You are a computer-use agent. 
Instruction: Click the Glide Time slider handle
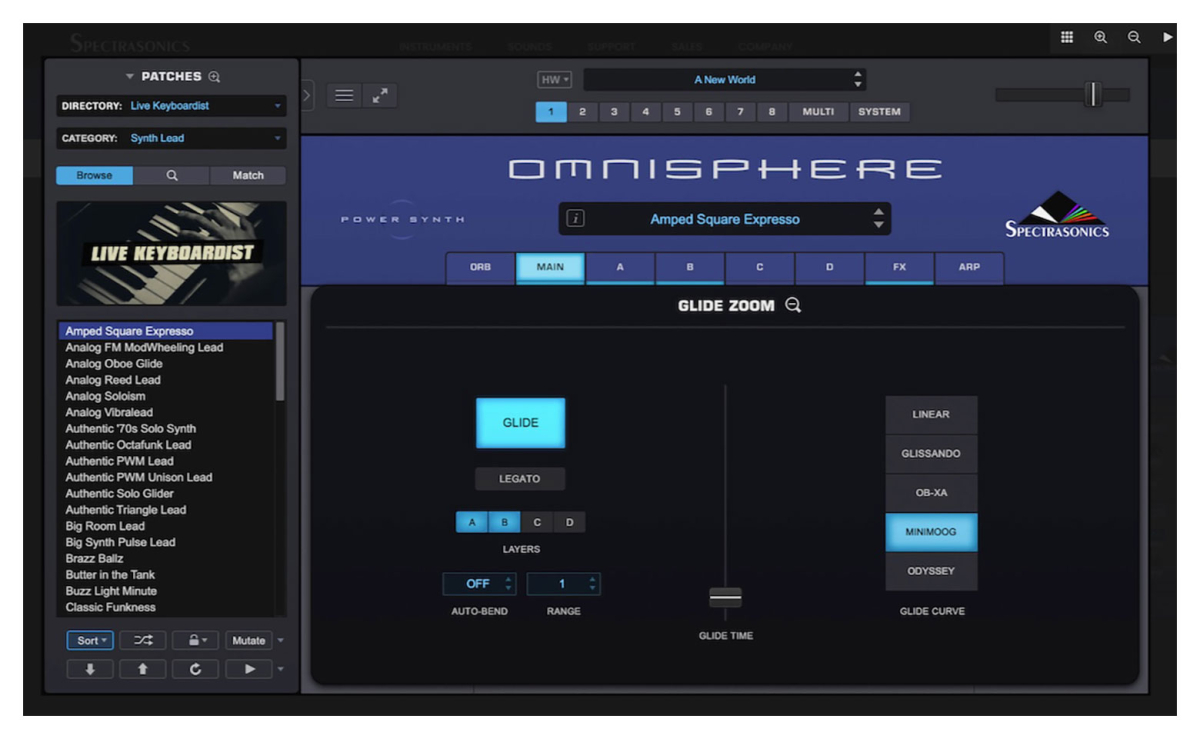tap(725, 597)
